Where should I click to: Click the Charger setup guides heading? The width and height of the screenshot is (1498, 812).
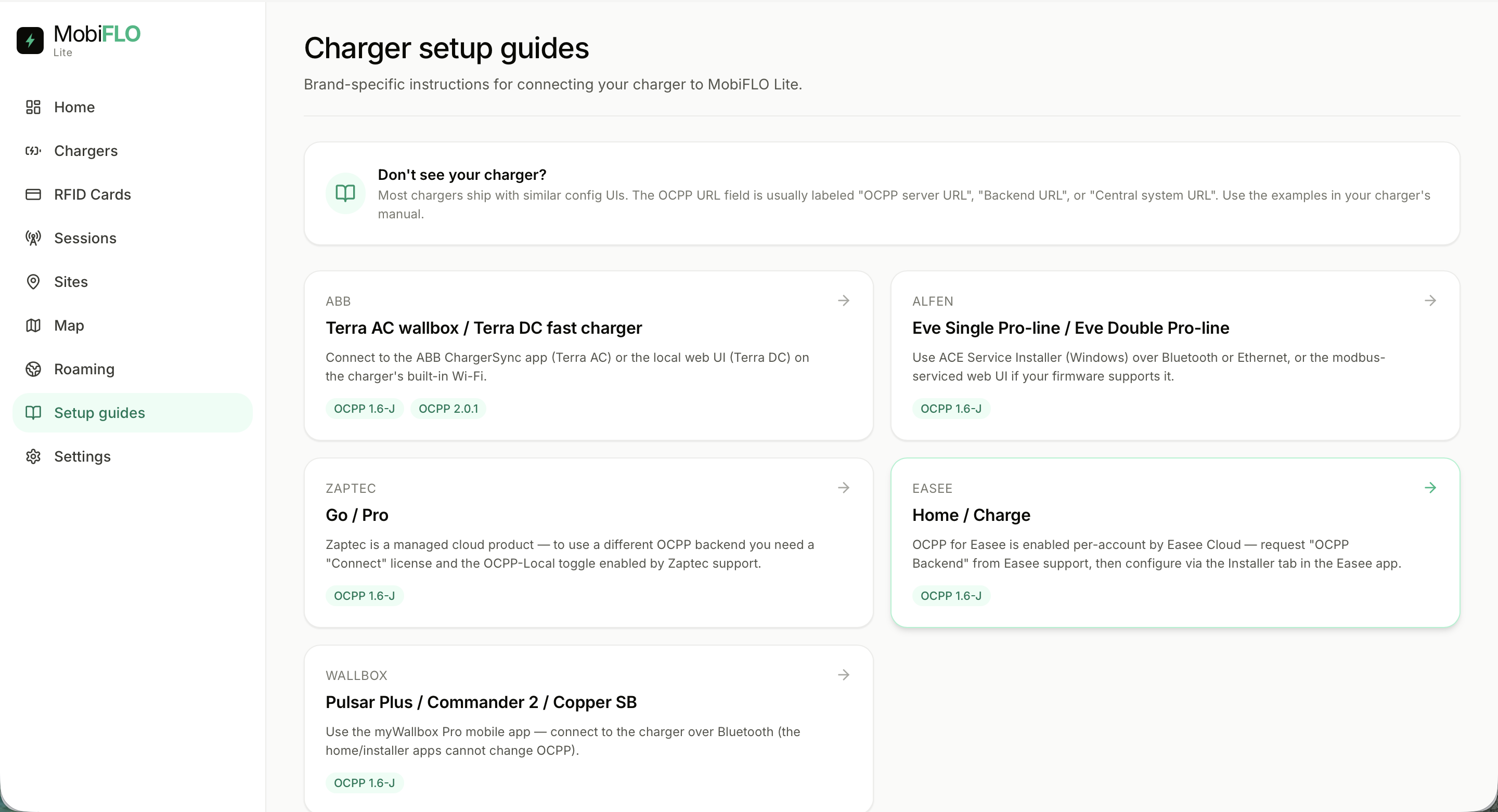(x=446, y=48)
